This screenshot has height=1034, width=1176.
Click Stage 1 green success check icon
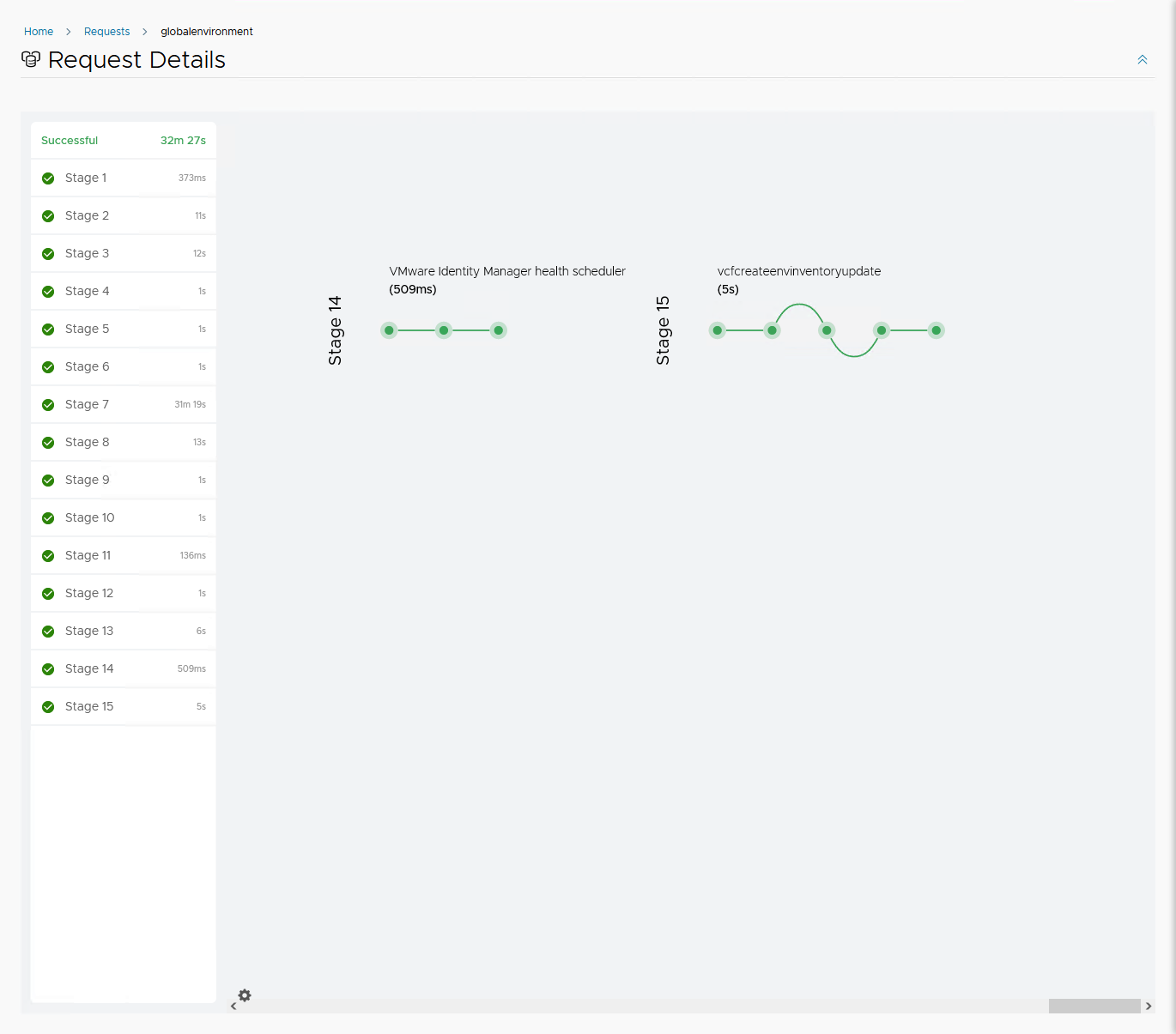pos(48,178)
